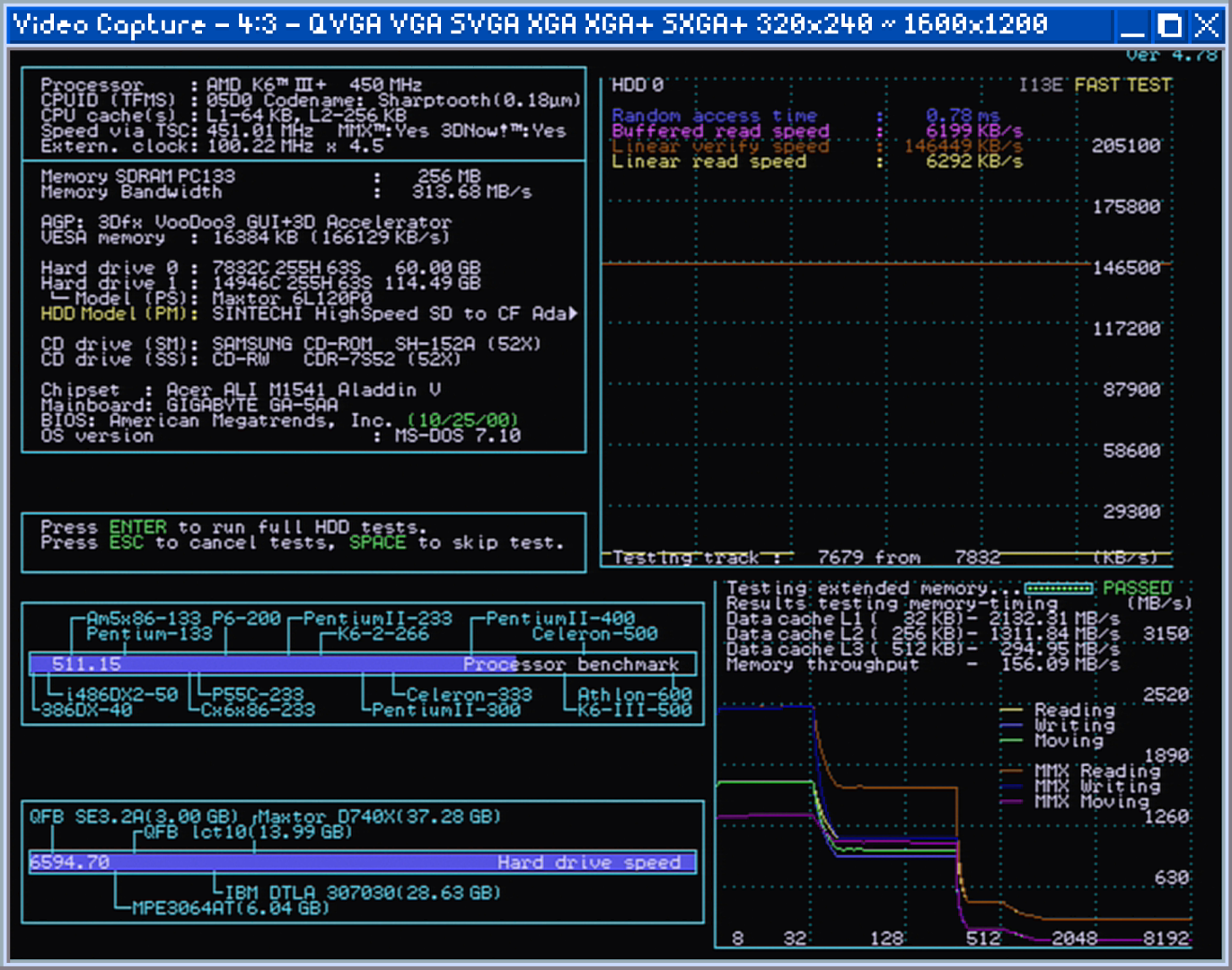Screen dimensions: 1232x970
Task: Click the extended memory test progress bar
Action: click(1059, 588)
